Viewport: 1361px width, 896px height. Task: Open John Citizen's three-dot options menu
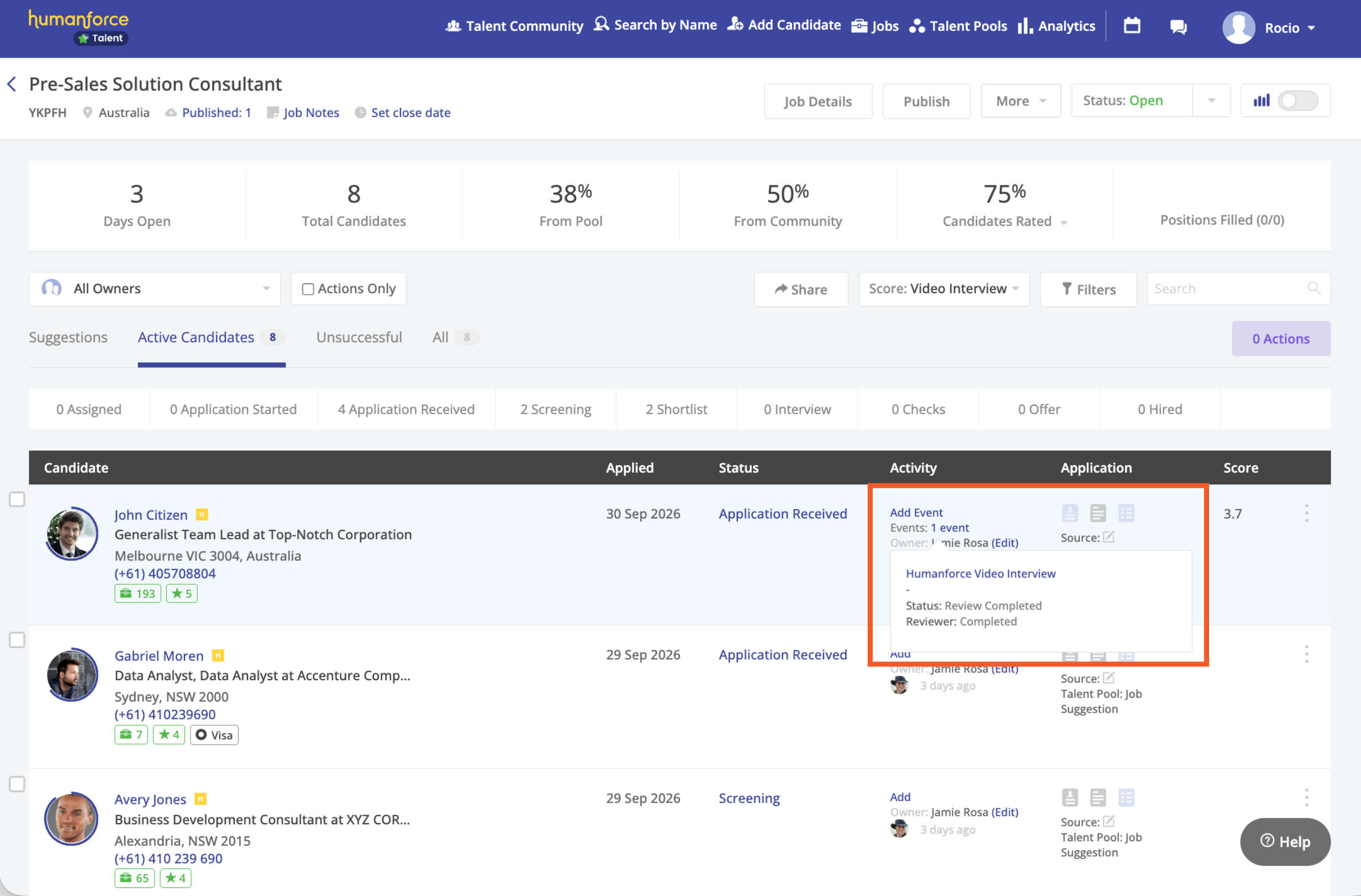pyautogui.click(x=1306, y=513)
